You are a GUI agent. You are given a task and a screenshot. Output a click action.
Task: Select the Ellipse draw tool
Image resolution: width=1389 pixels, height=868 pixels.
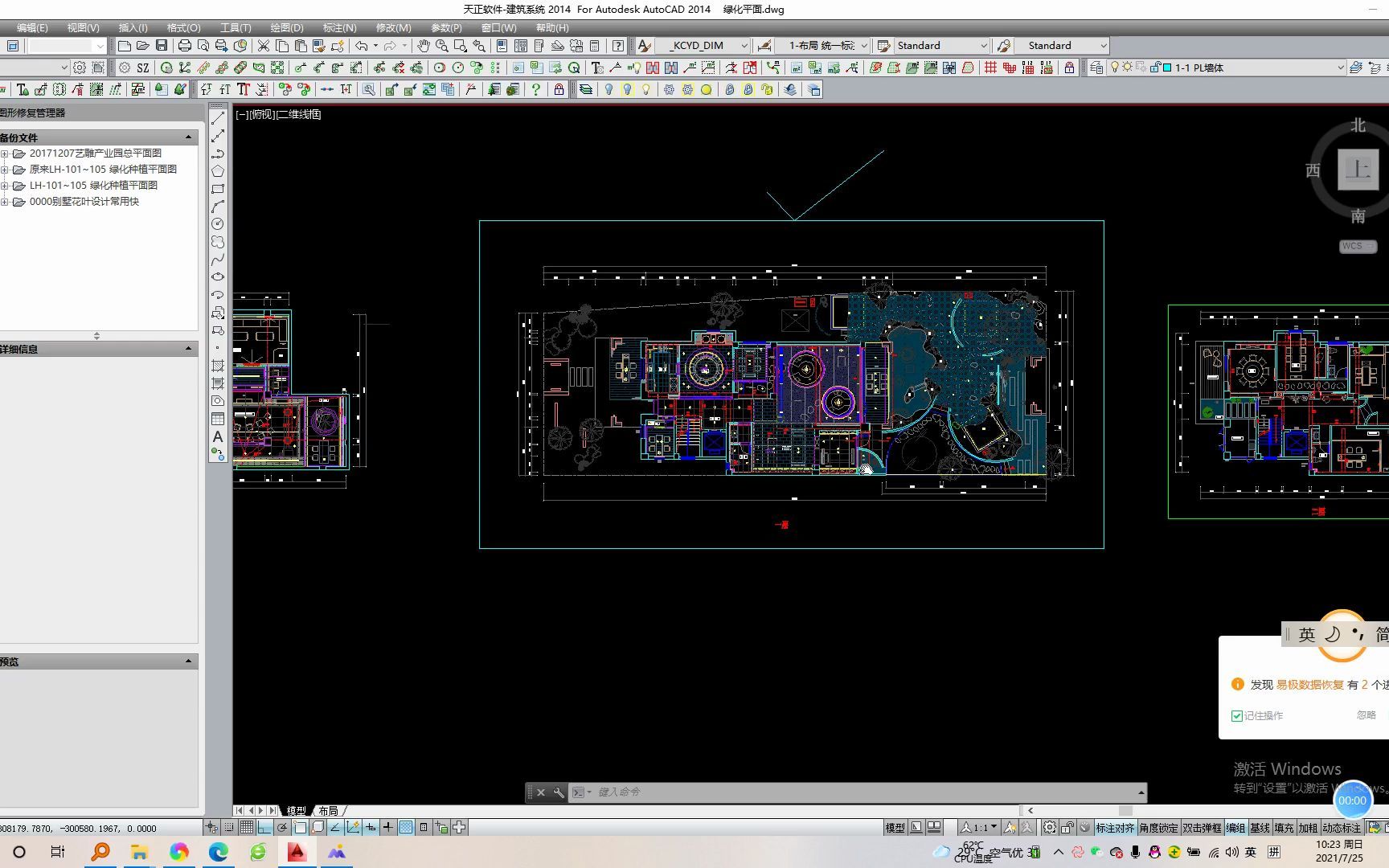pyautogui.click(x=218, y=277)
